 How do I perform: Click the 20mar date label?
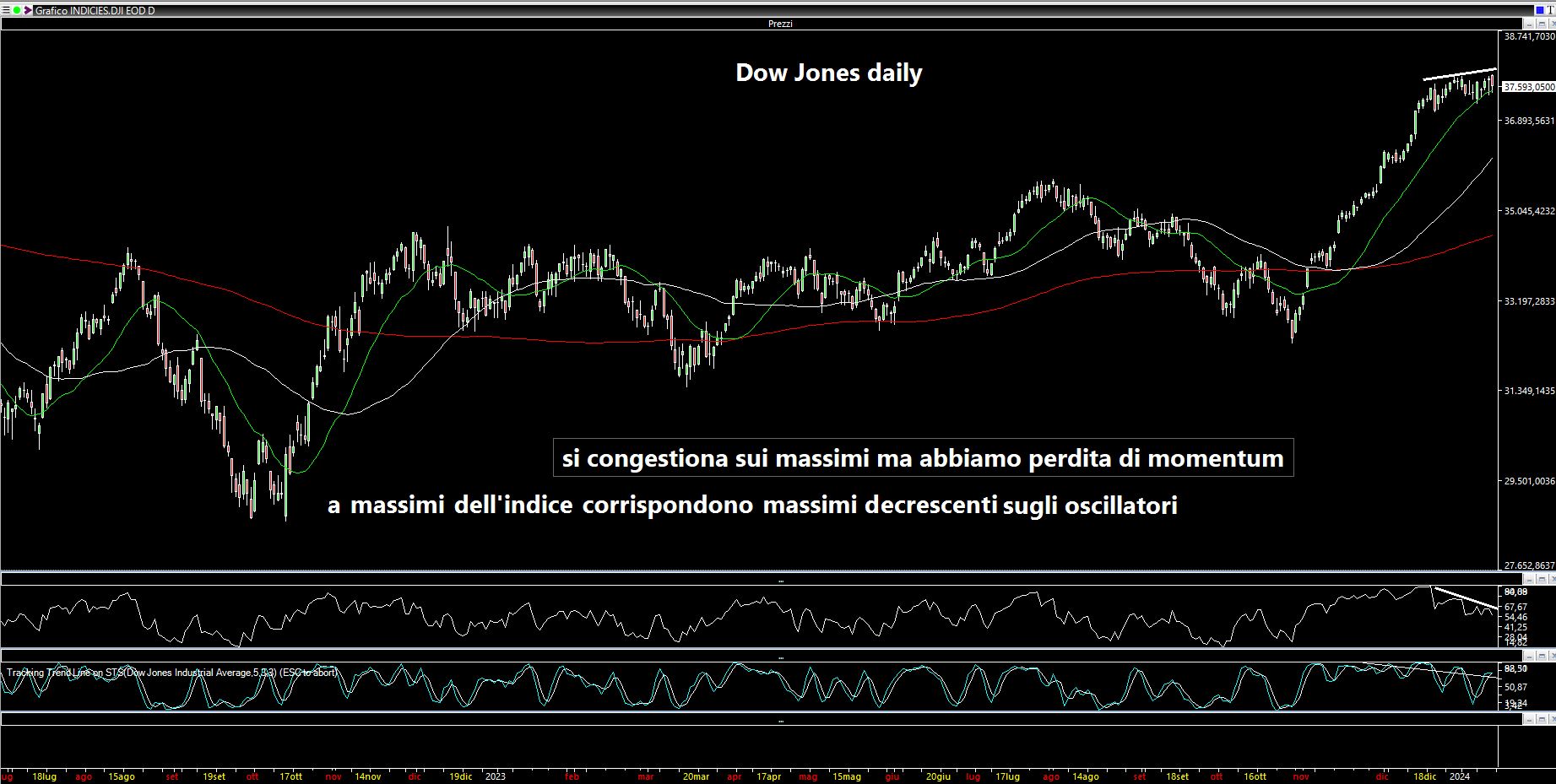696,776
